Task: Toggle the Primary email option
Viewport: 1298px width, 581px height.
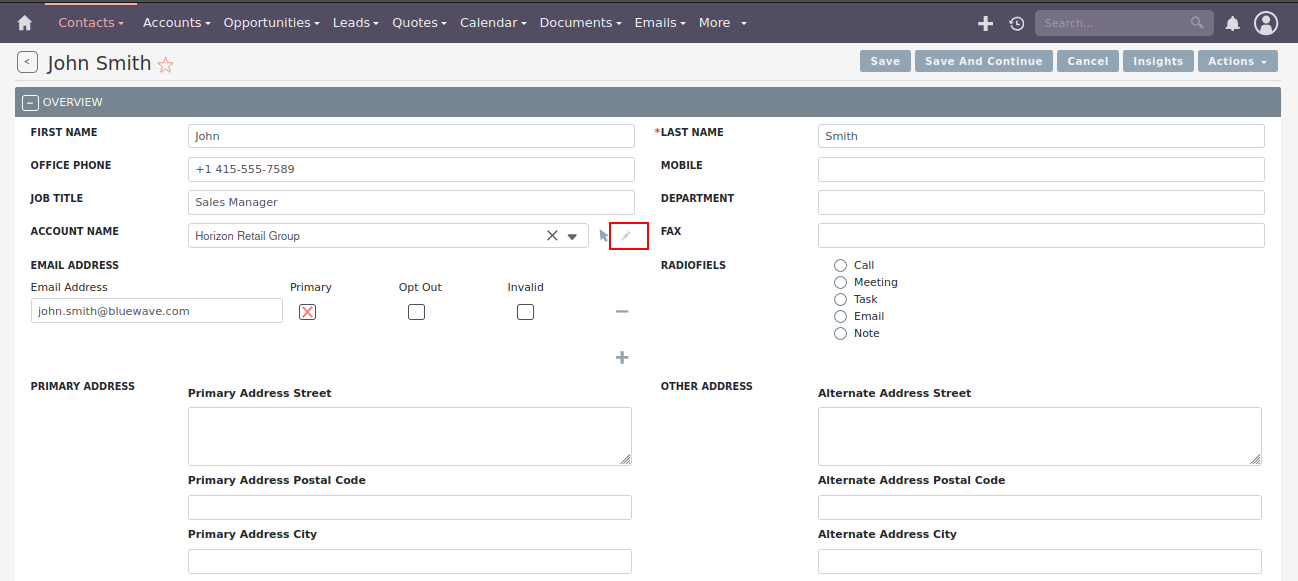Action: click(x=308, y=312)
